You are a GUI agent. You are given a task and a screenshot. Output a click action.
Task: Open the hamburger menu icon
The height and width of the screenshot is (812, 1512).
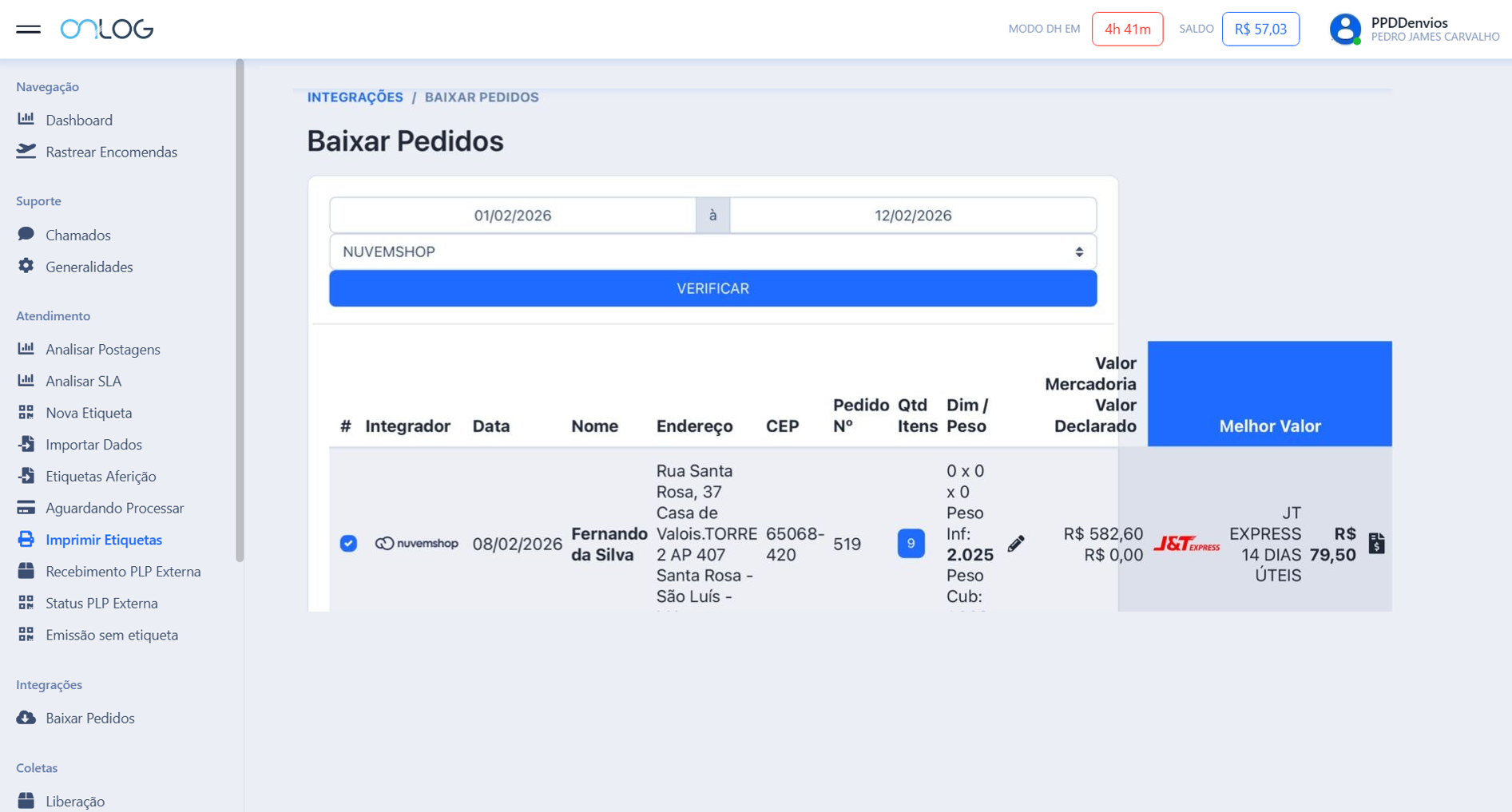(x=28, y=30)
